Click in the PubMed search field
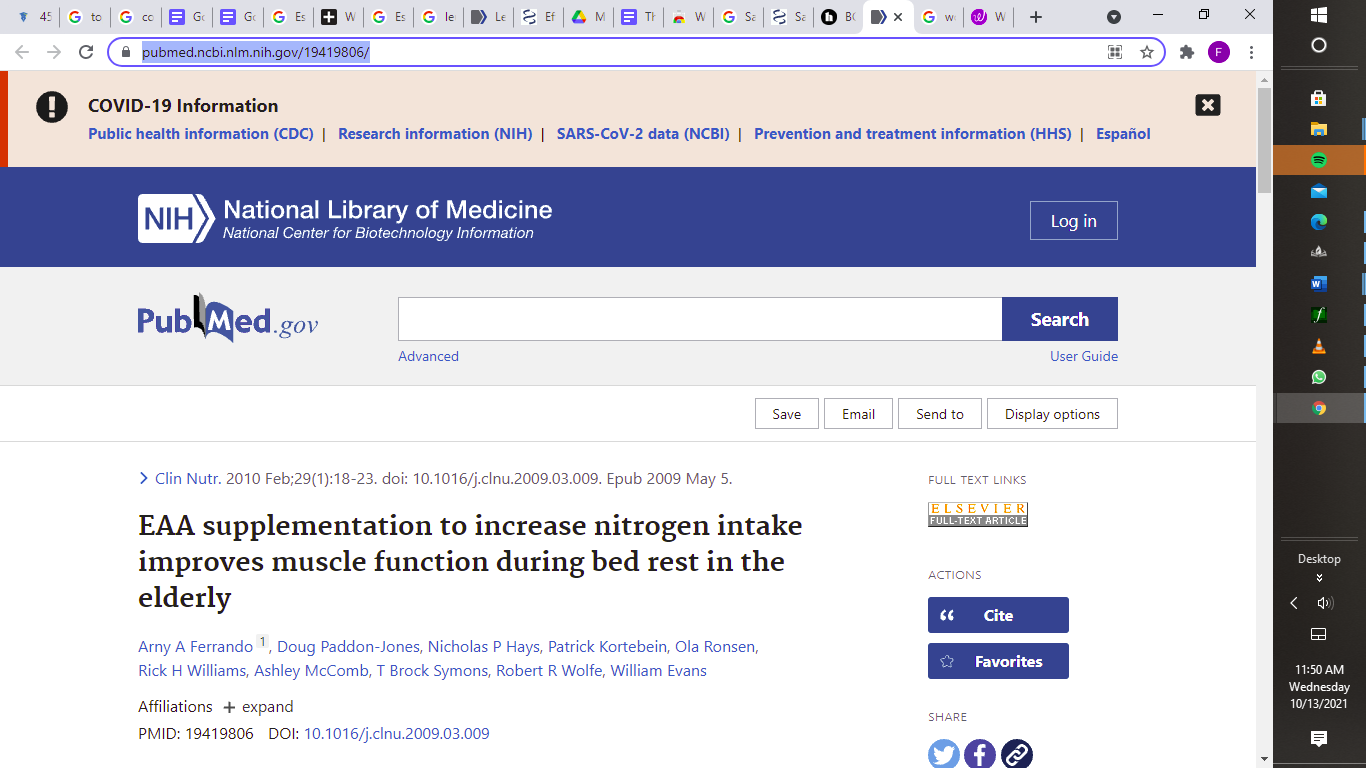Image resolution: width=1366 pixels, height=768 pixels. 699,319
